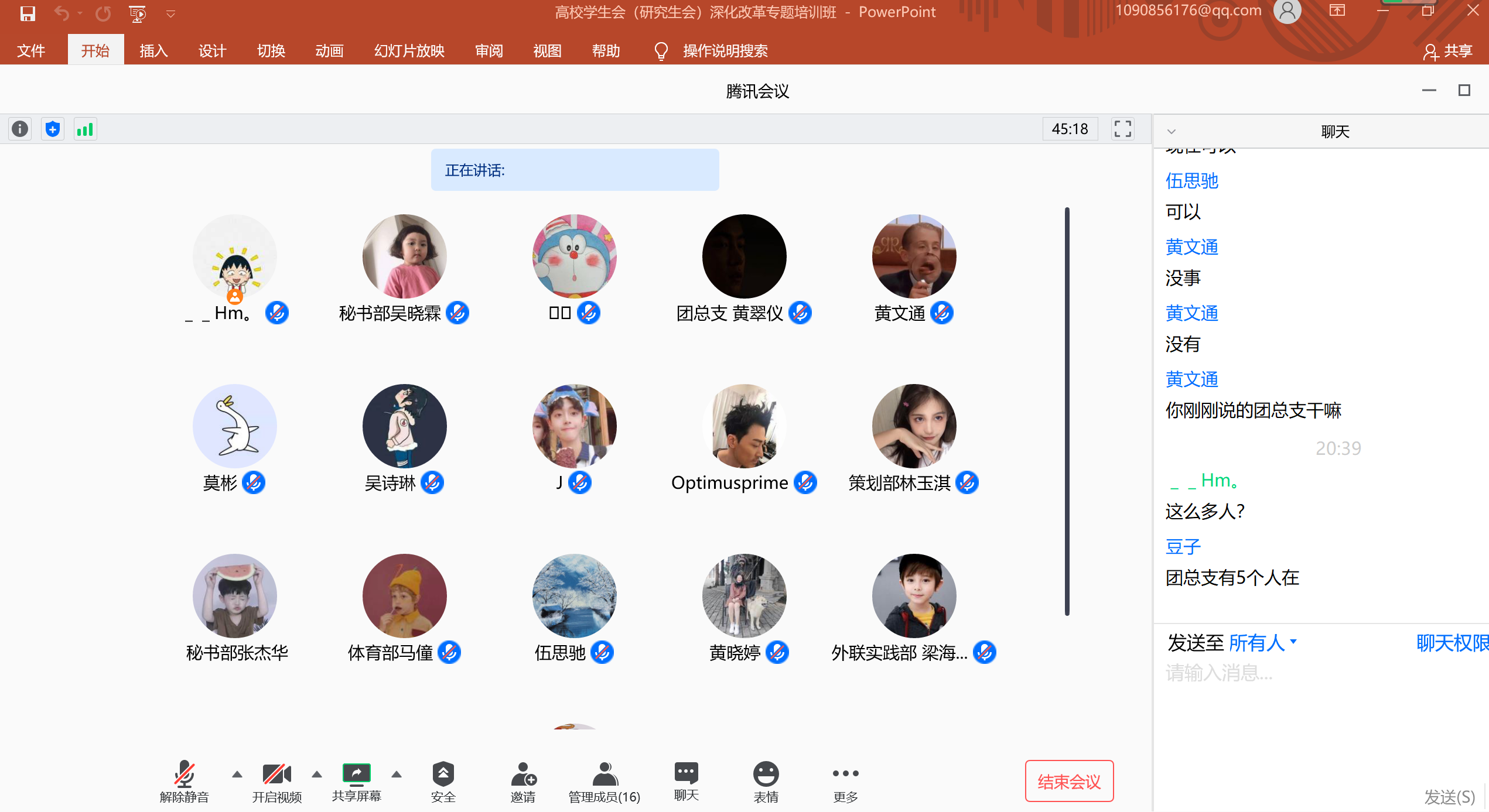This screenshot has height=812, width=1489.
Task: Expand the audio options arrow beside 解除静音
Action: click(237, 774)
